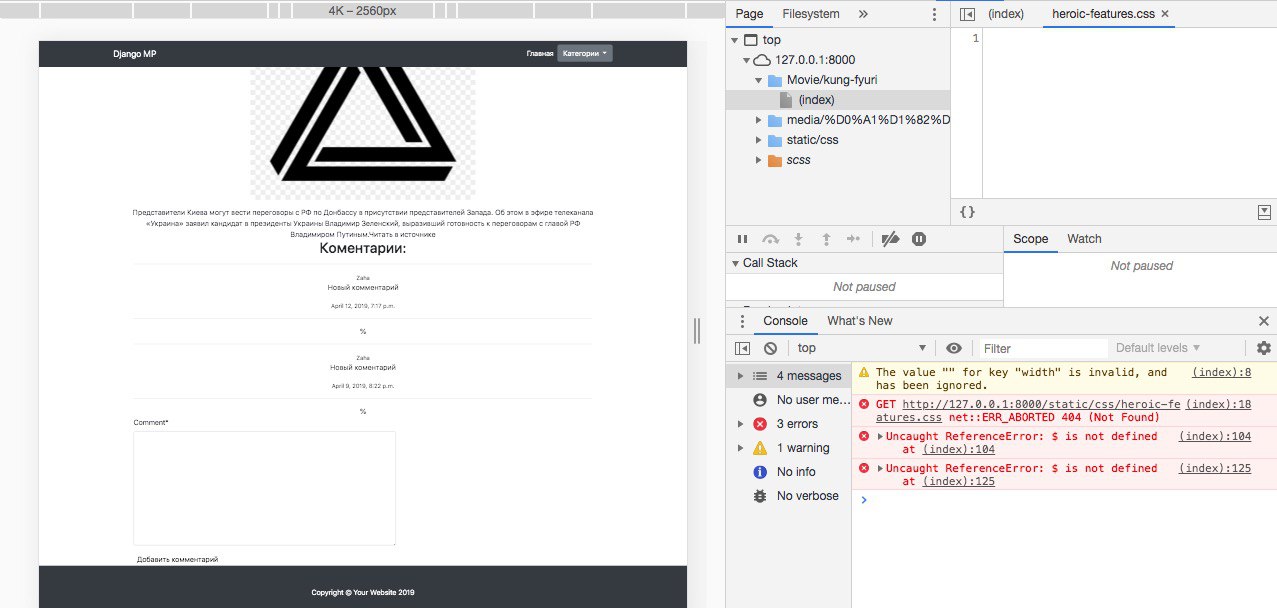Switch to the Scope tab

click(1030, 239)
